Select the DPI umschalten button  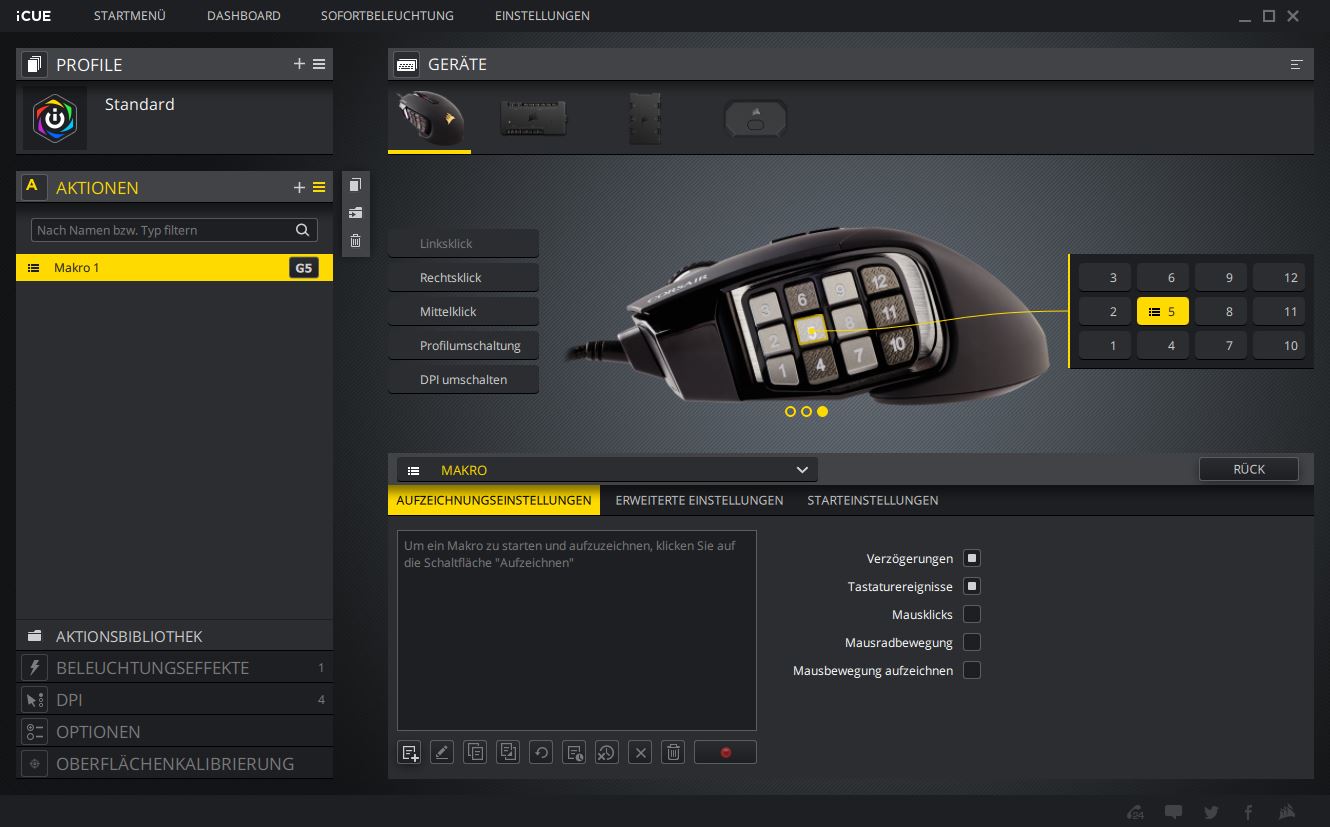[x=463, y=380]
